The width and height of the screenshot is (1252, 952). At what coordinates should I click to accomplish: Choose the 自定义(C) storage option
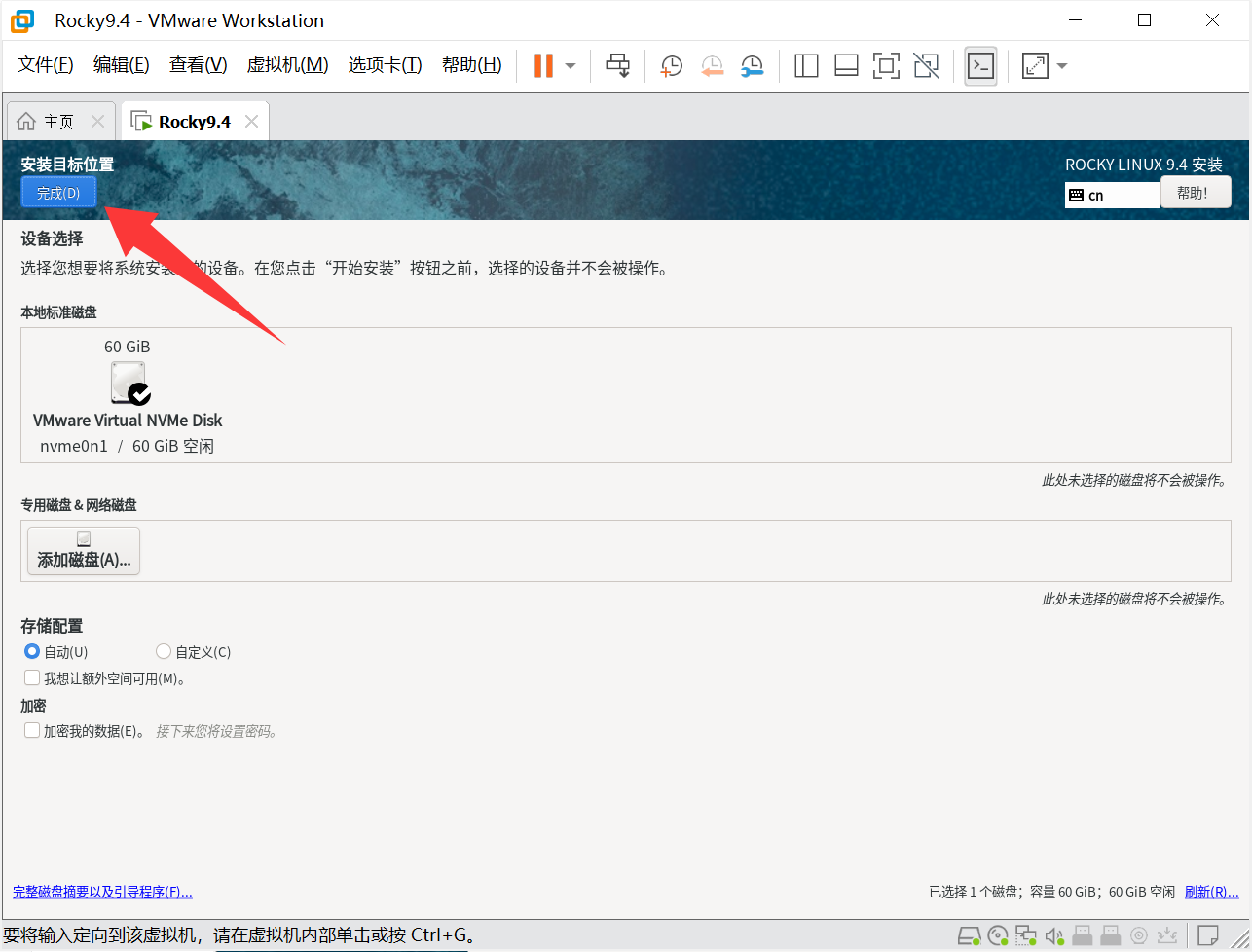click(164, 652)
